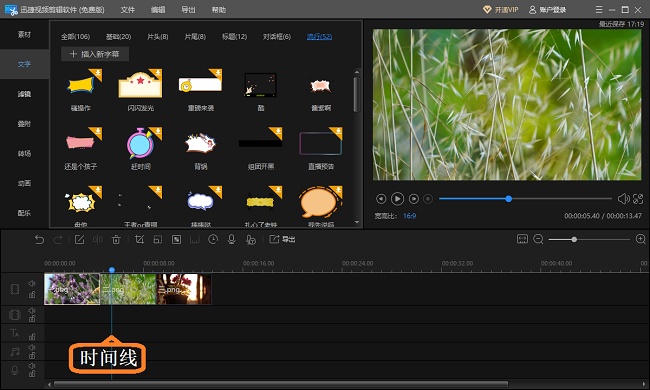Show the 标题(12) text category
650x390 pixels.
click(235, 37)
